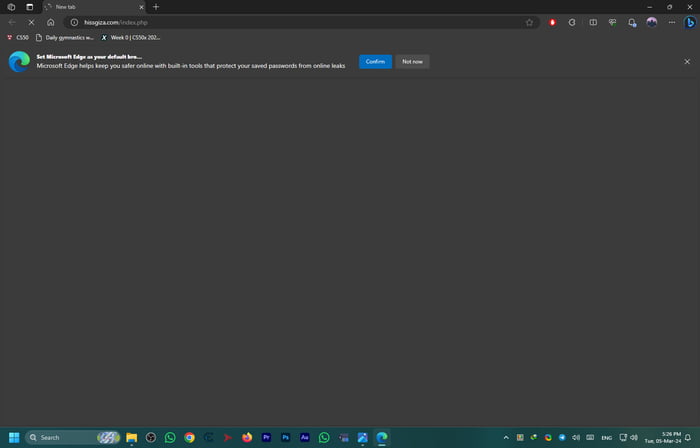Select the New tab tab
Viewport: 700px width, 448px height.
[90, 7]
